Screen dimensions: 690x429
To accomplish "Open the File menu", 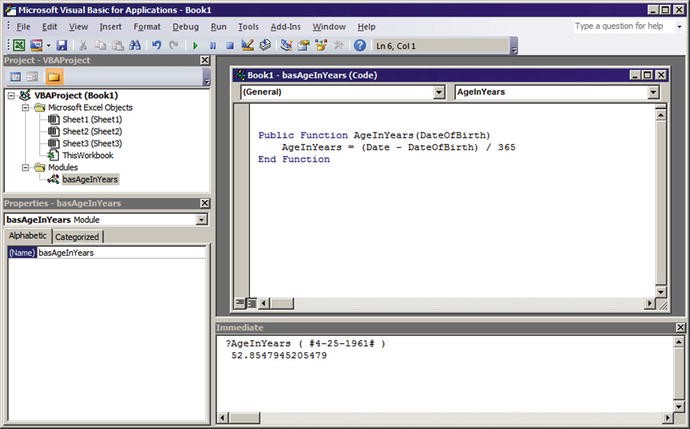I will (x=23, y=27).
